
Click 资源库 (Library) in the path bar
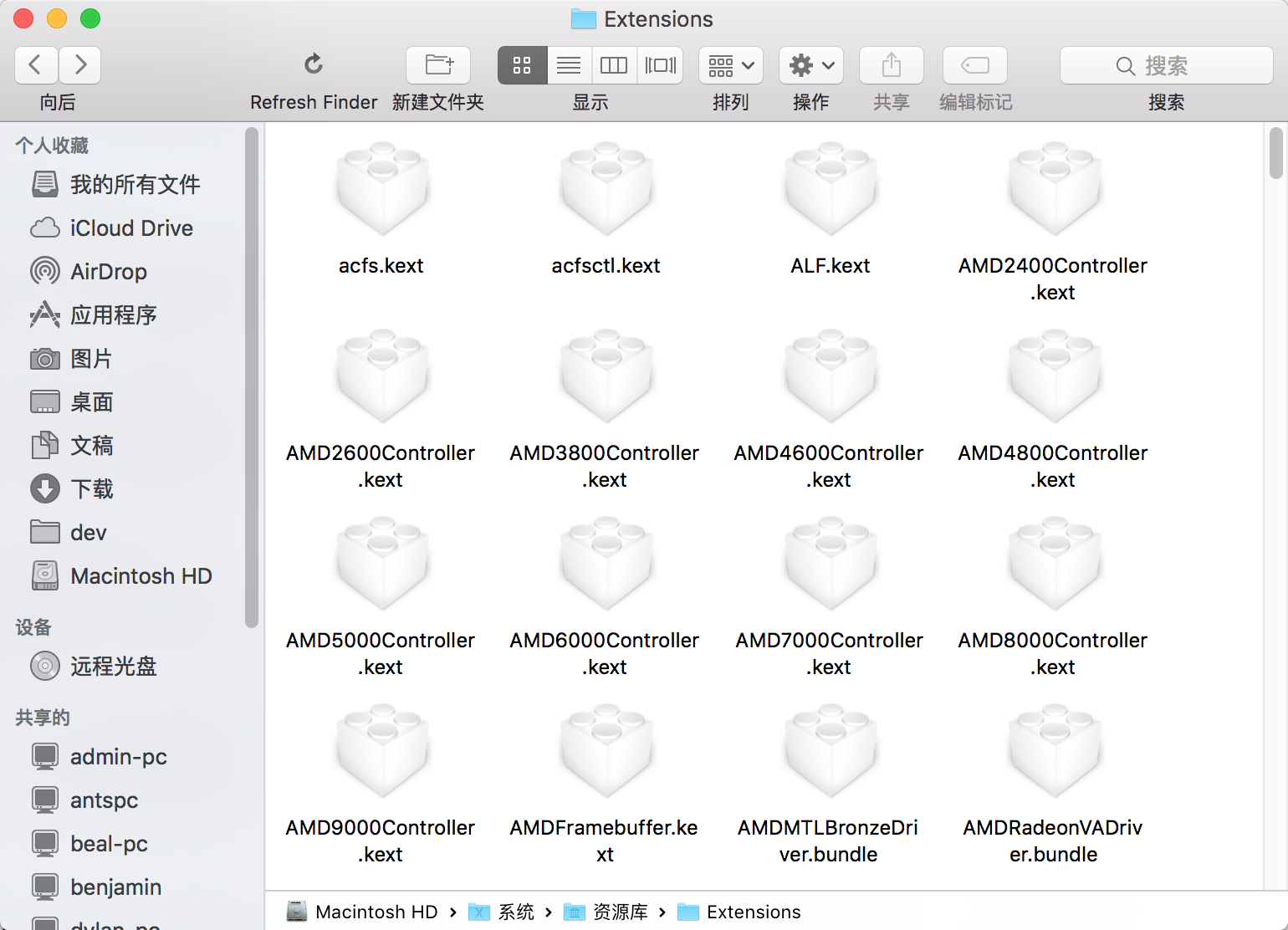tap(606, 912)
